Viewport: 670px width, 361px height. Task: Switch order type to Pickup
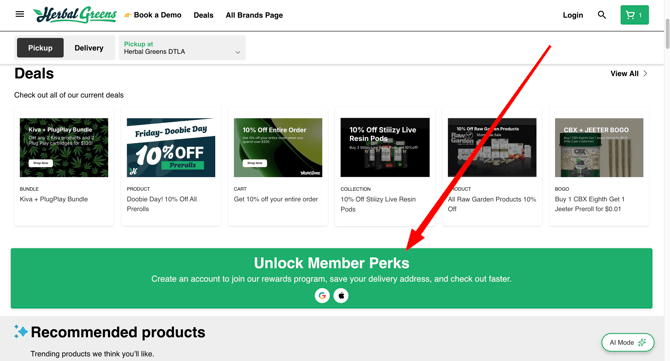pyautogui.click(x=40, y=48)
